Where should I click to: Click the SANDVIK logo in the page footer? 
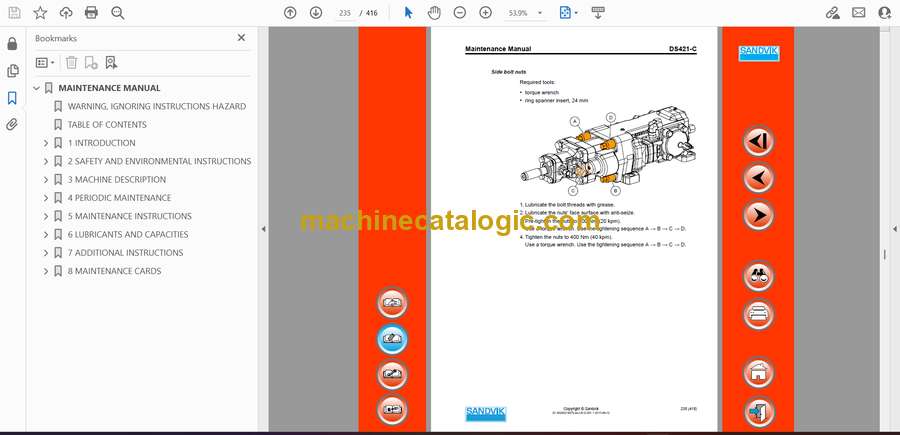coord(486,414)
